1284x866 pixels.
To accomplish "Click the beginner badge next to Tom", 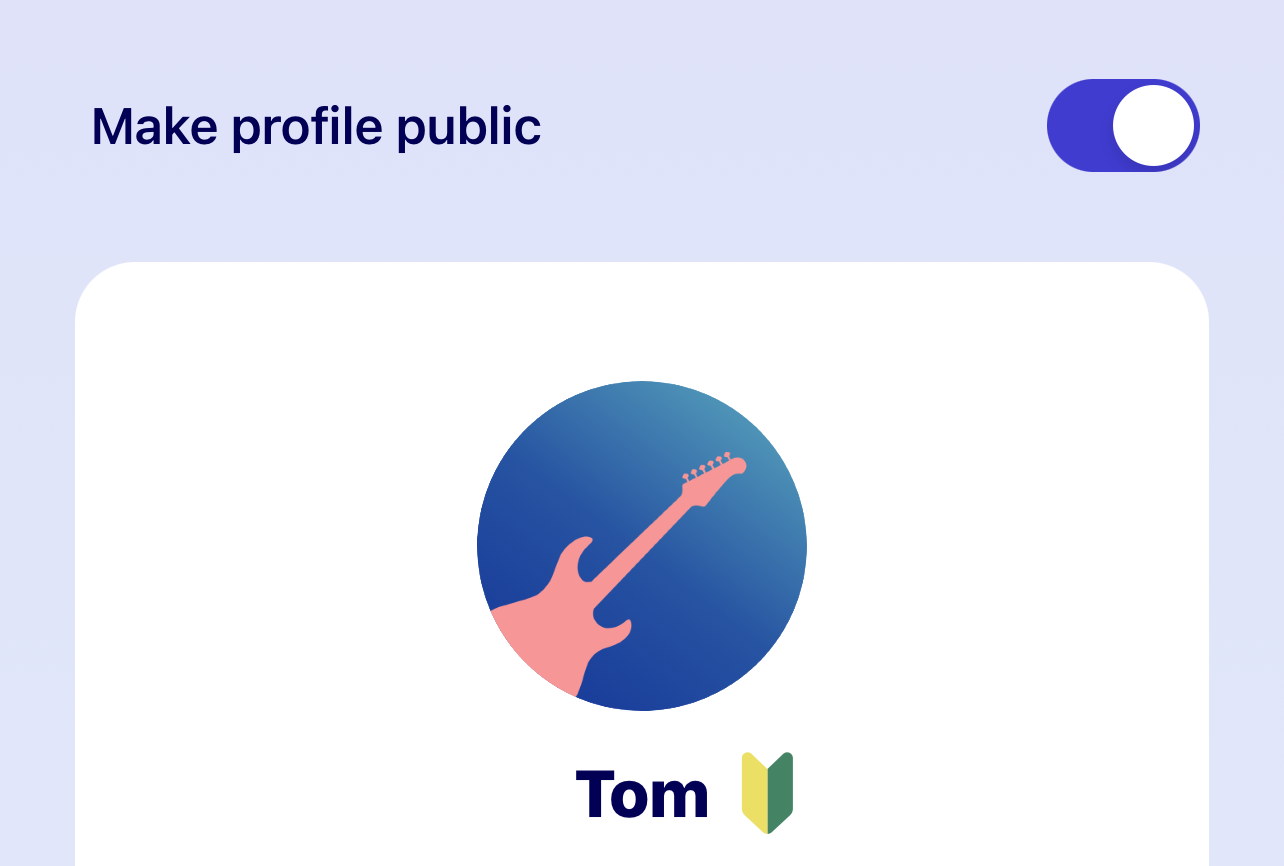I will point(767,793).
